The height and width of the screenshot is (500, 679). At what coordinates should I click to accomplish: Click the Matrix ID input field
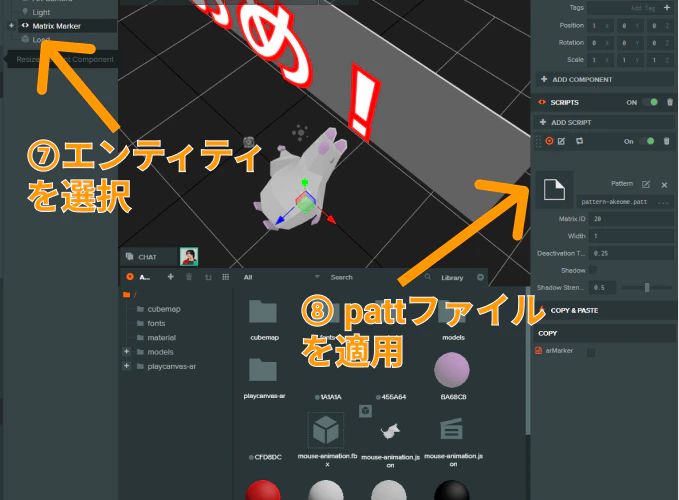pyautogui.click(x=632, y=219)
